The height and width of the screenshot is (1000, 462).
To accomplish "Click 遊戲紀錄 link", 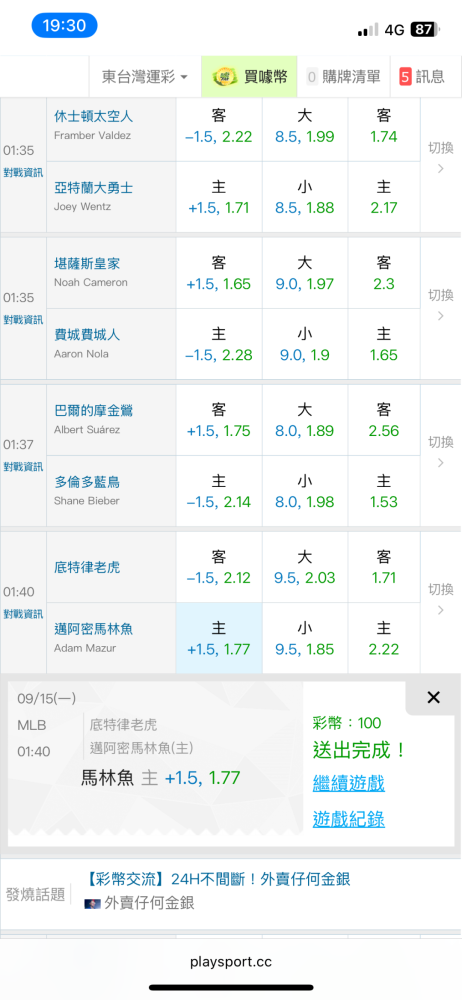I will pyautogui.click(x=348, y=818).
